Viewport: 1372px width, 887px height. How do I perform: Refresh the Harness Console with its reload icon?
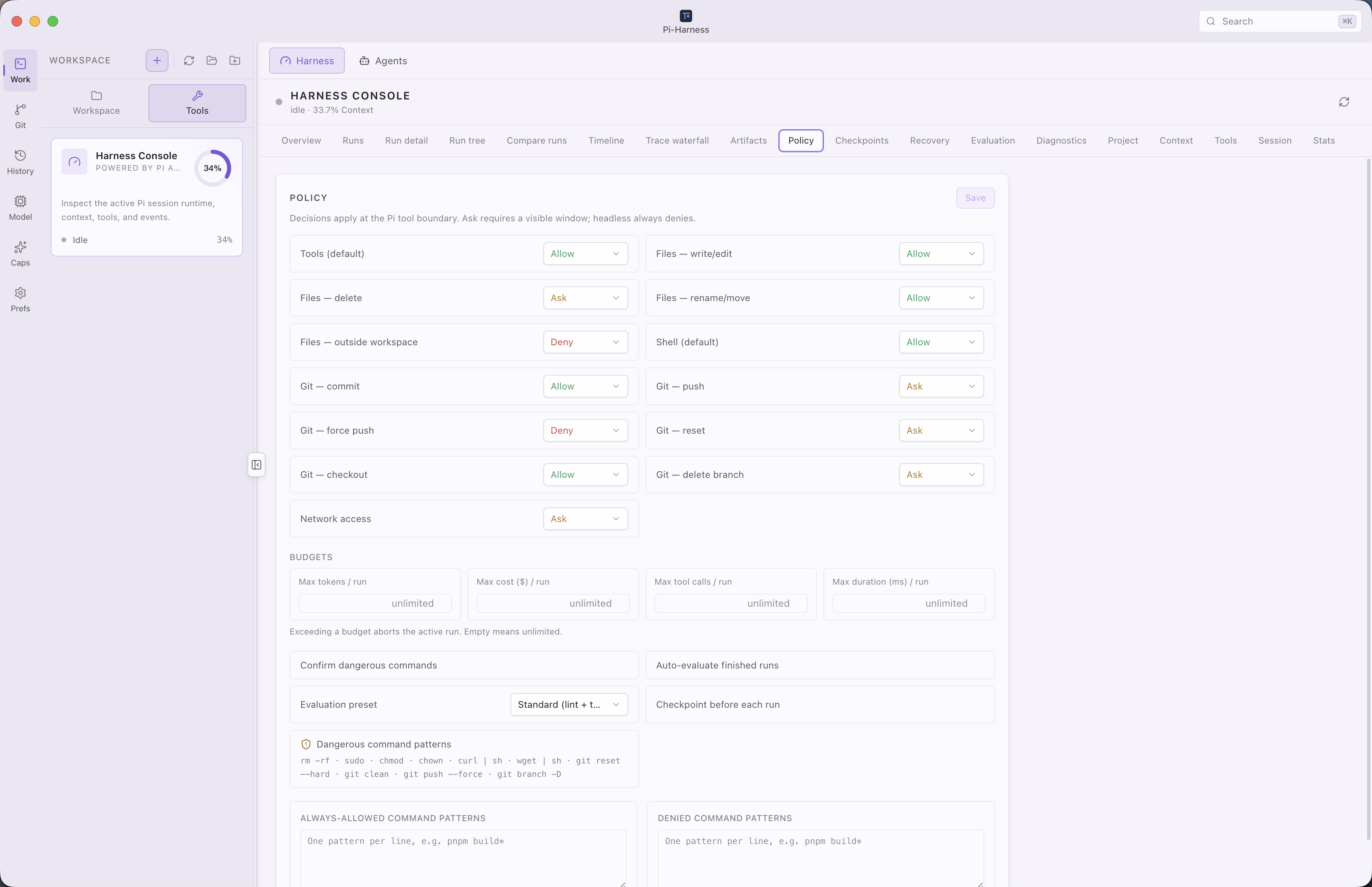pyautogui.click(x=1344, y=102)
